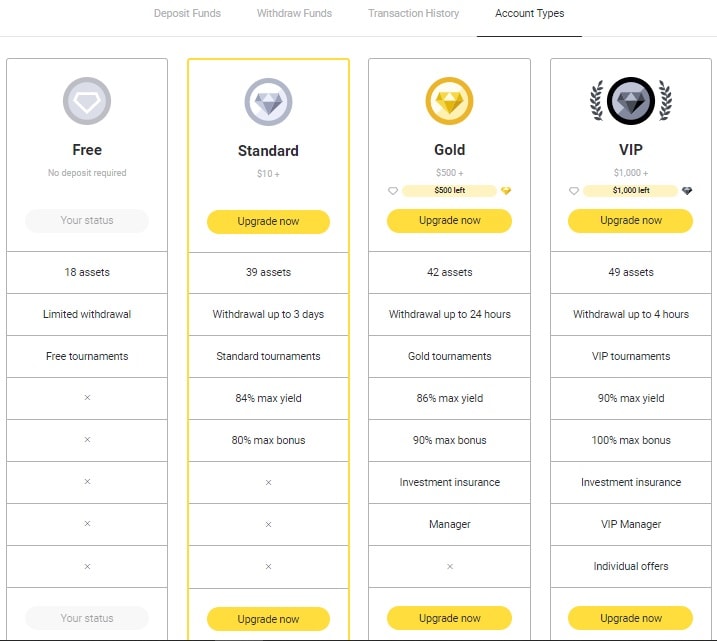Open the Transaction History tab
717x641 pixels.
(413, 14)
